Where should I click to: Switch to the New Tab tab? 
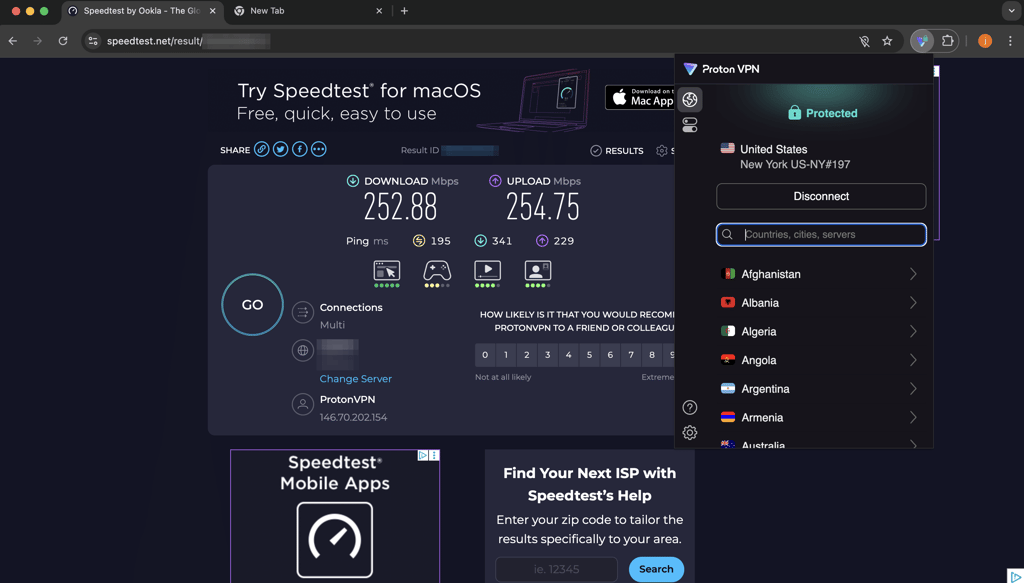[x=307, y=11]
